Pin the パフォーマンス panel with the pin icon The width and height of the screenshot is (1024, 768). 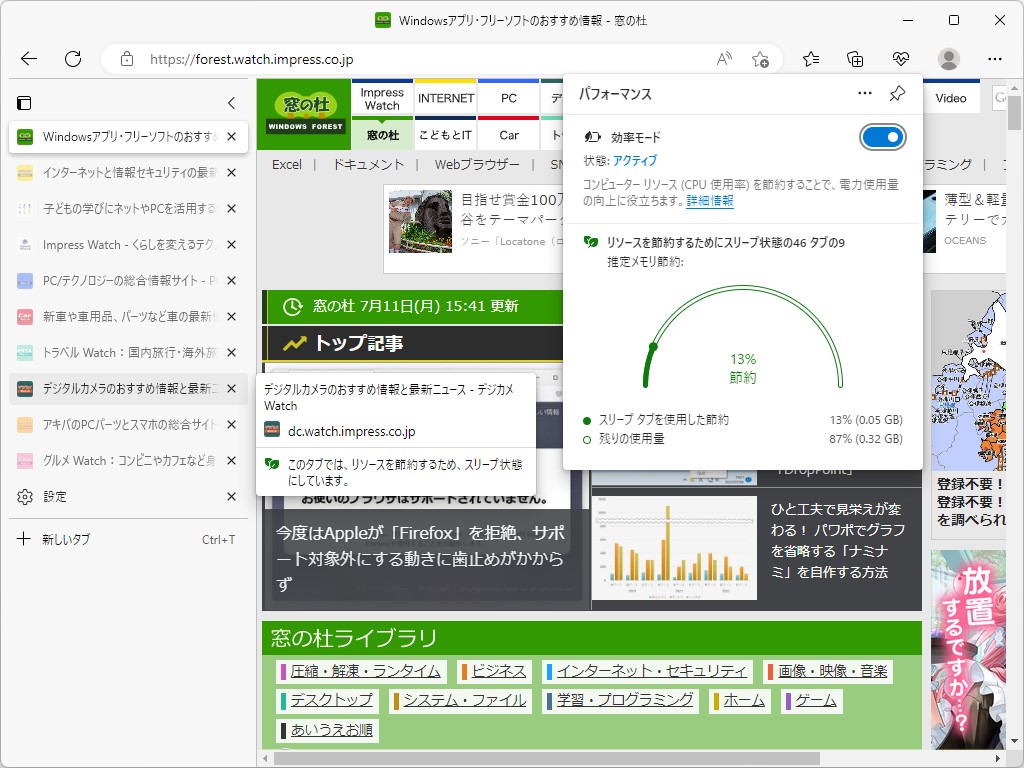coord(897,93)
